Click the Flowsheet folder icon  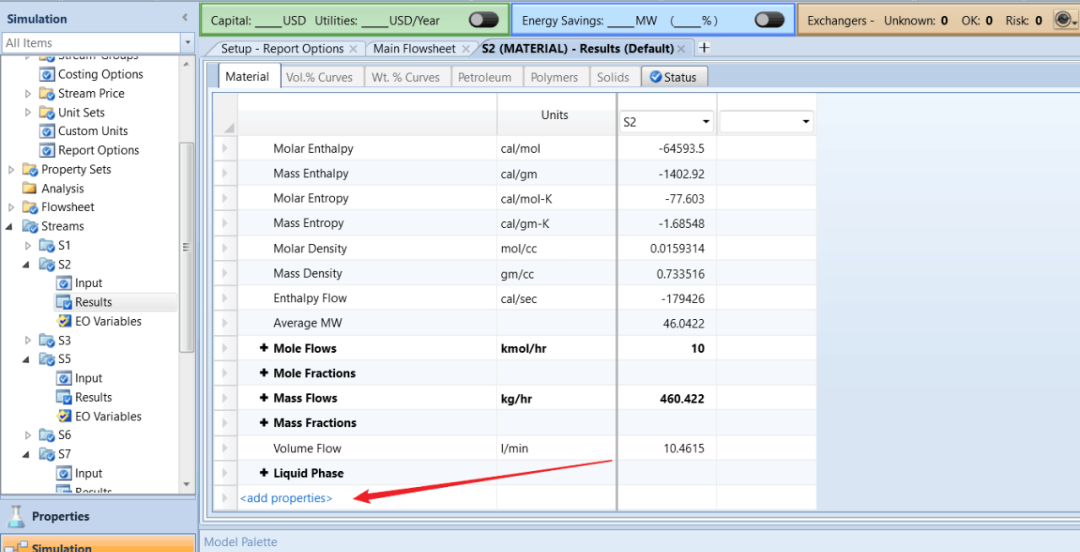pos(30,207)
